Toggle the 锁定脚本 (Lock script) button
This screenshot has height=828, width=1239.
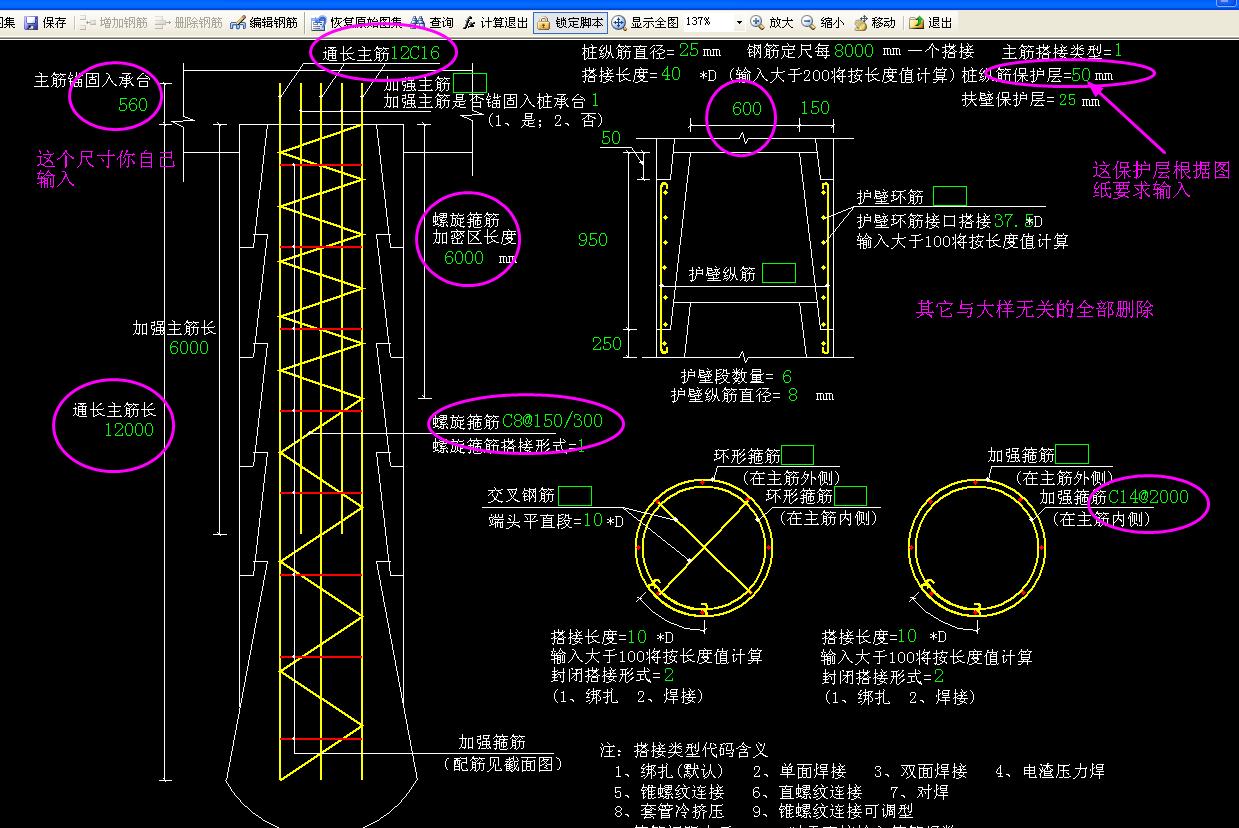click(570, 22)
